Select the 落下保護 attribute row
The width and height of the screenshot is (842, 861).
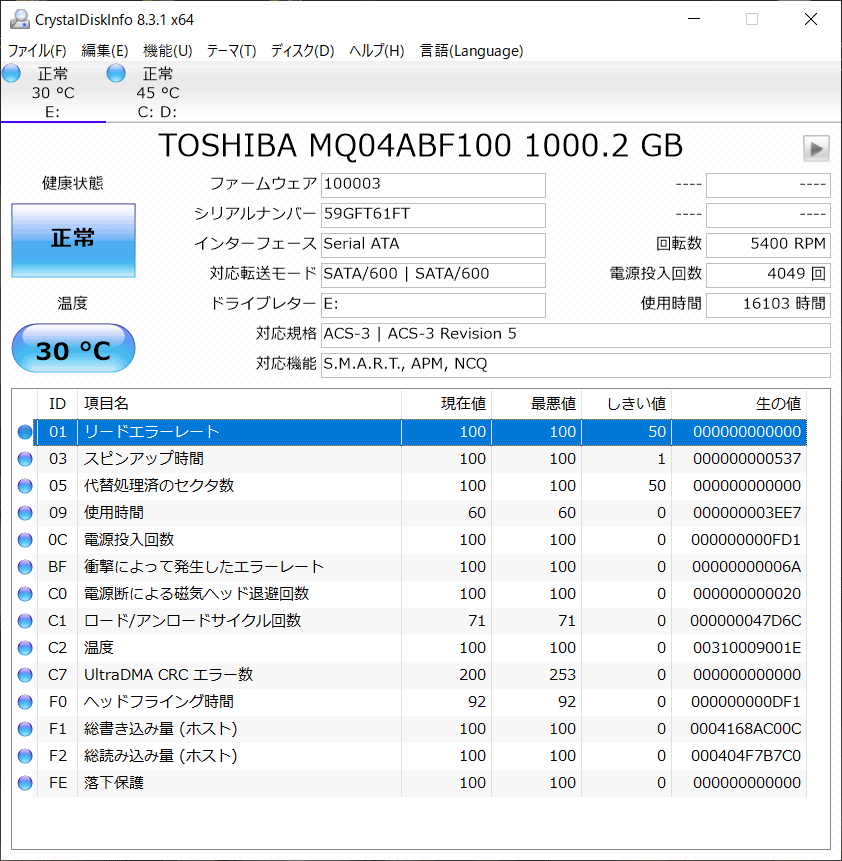coord(420,782)
